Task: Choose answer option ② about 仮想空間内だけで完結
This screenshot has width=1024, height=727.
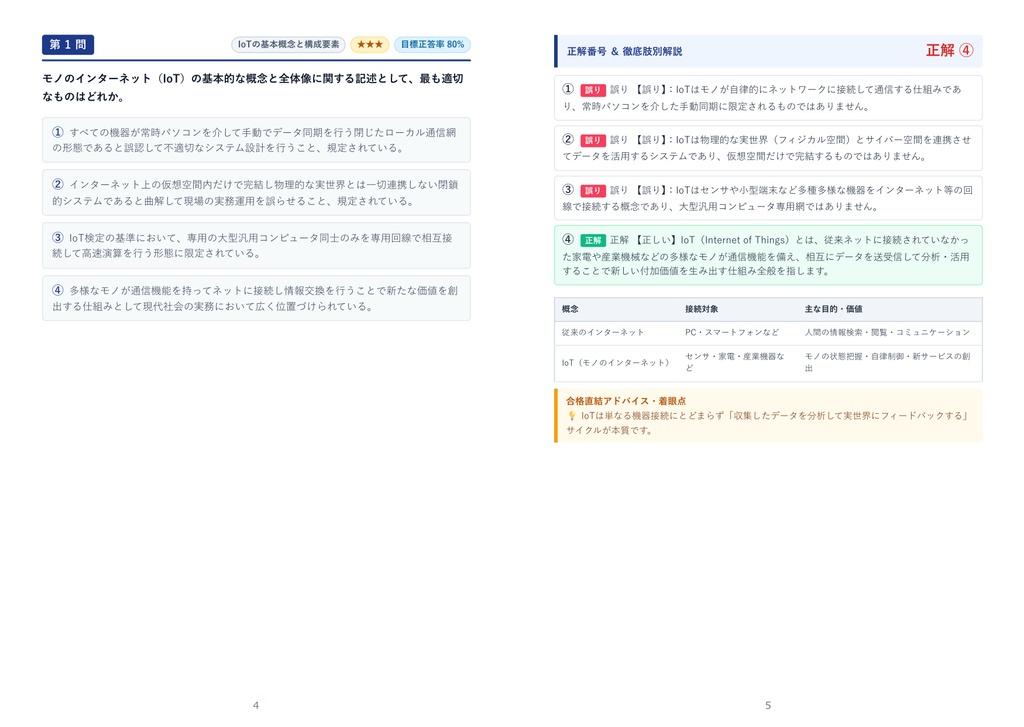Action: click(256, 193)
